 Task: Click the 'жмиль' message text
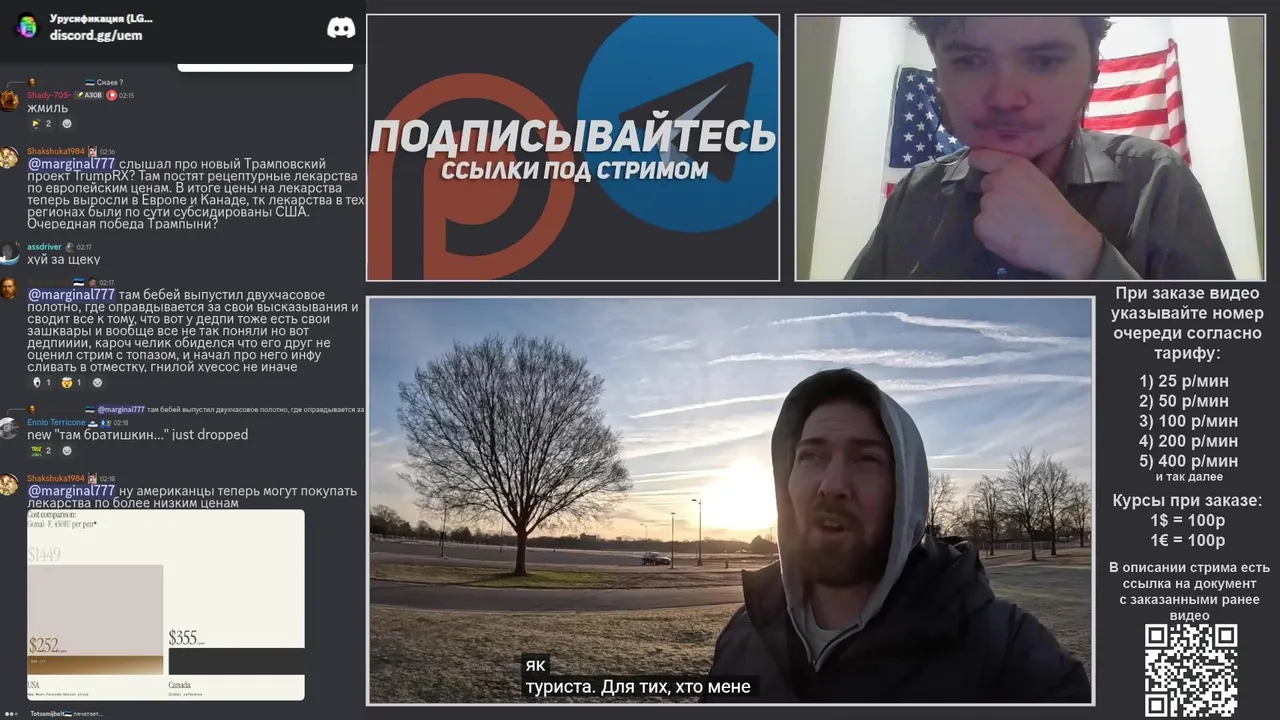tap(48, 108)
